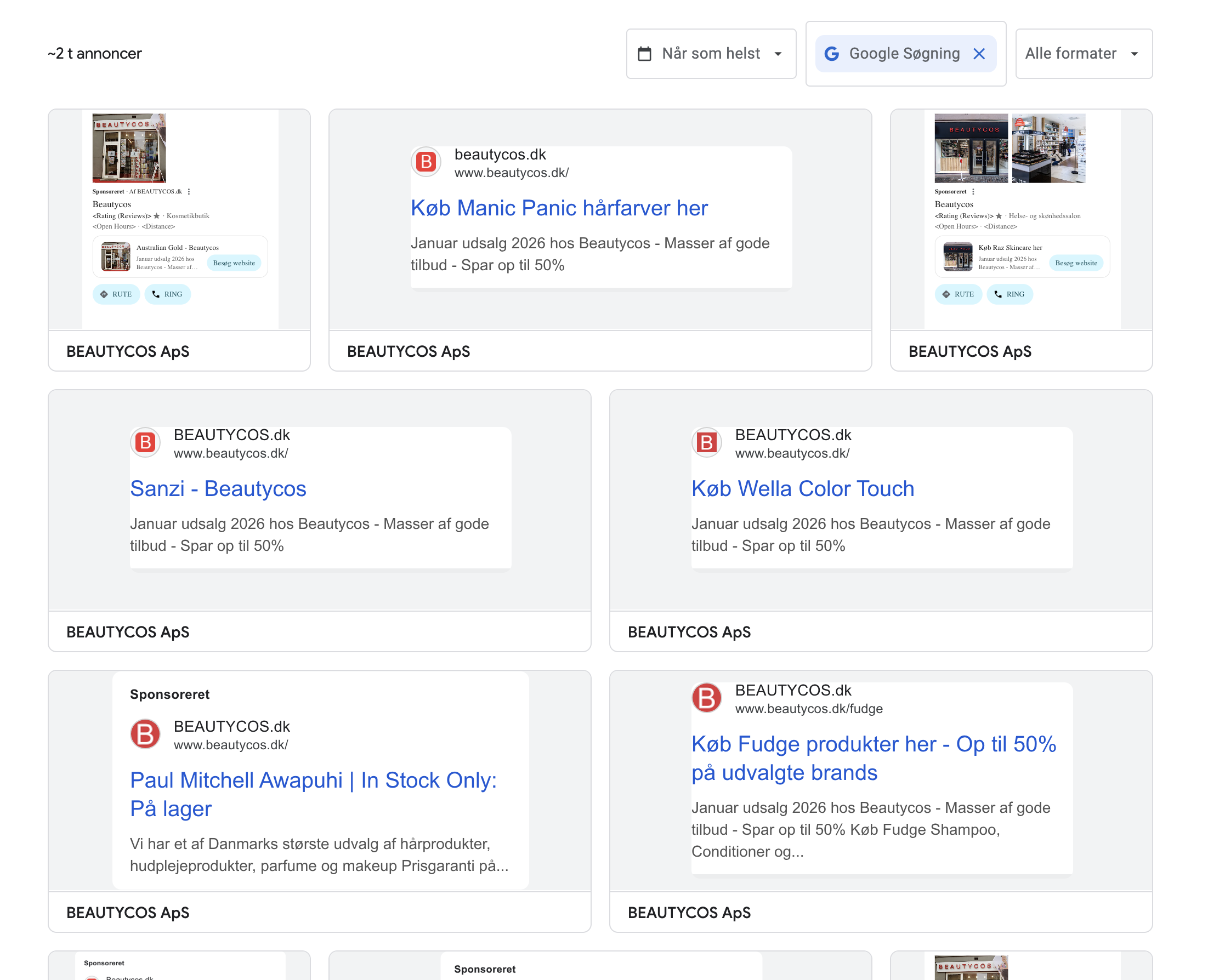Click 'BEAUTYCOS ApS' under Raz Skincare ad
This screenshot has width=1225, height=980.
click(970, 351)
